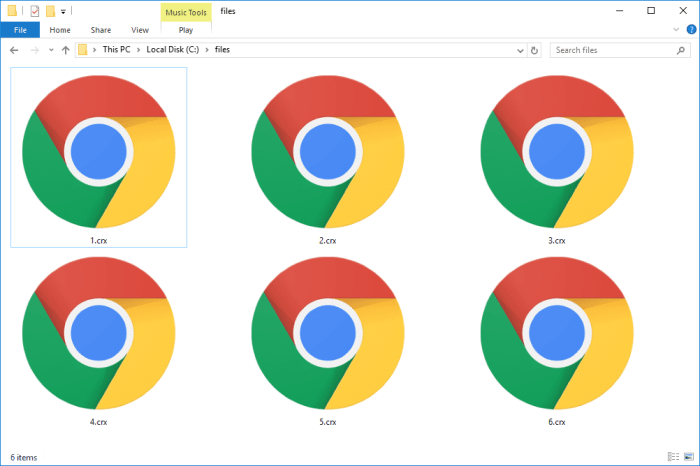The width and height of the screenshot is (700, 466).
Task: Switch to Large Icons view layout
Action: click(687, 457)
